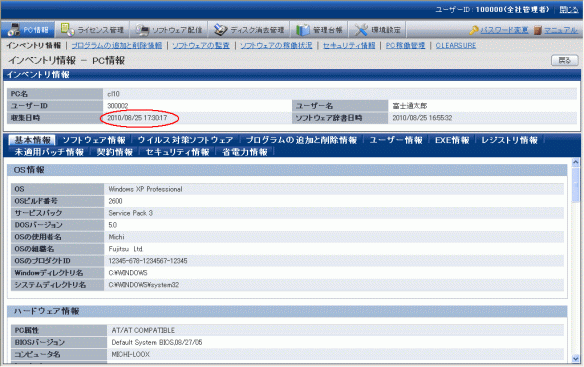Click the 管理台帳 book icon
Screen dimensions: 584x367
[x=302, y=30]
